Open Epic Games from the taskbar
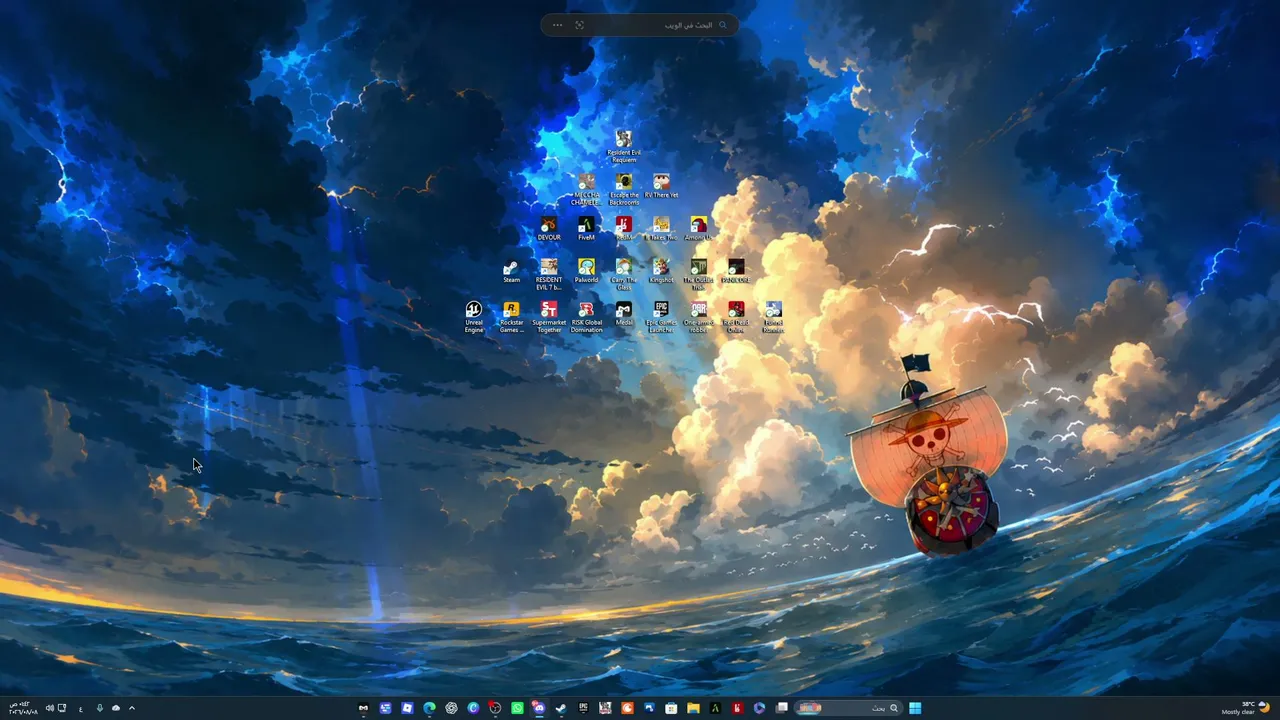This screenshot has width=1280, height=720. coord(583,708)
